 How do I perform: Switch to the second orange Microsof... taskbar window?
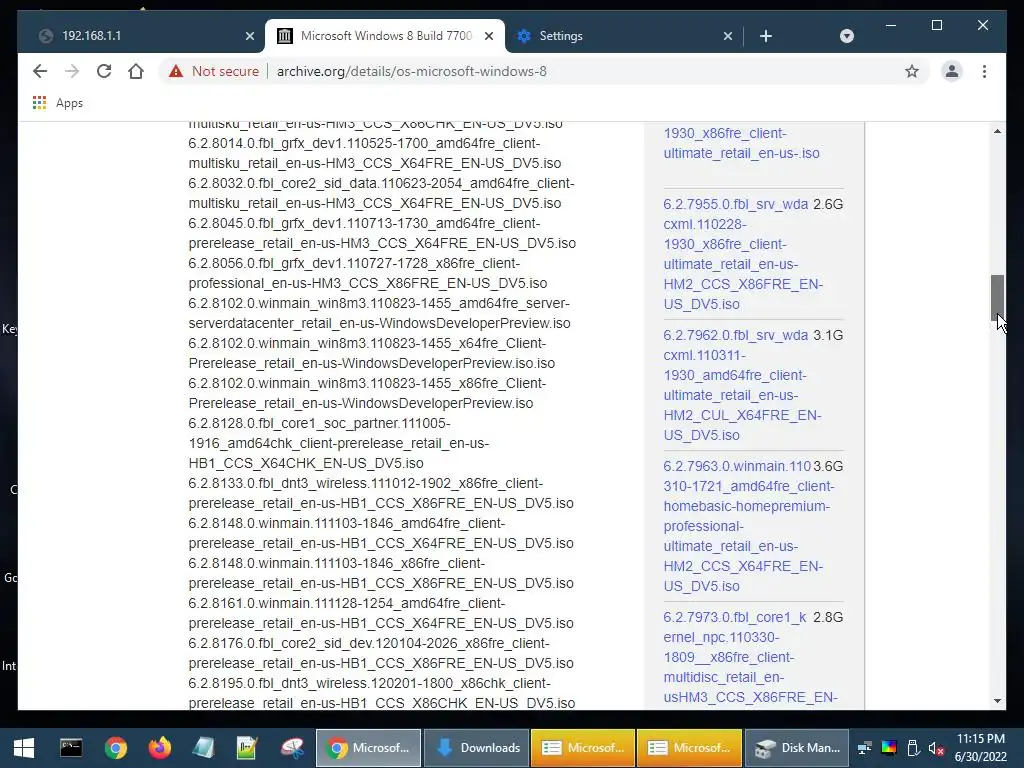click(x=690, y=748)
